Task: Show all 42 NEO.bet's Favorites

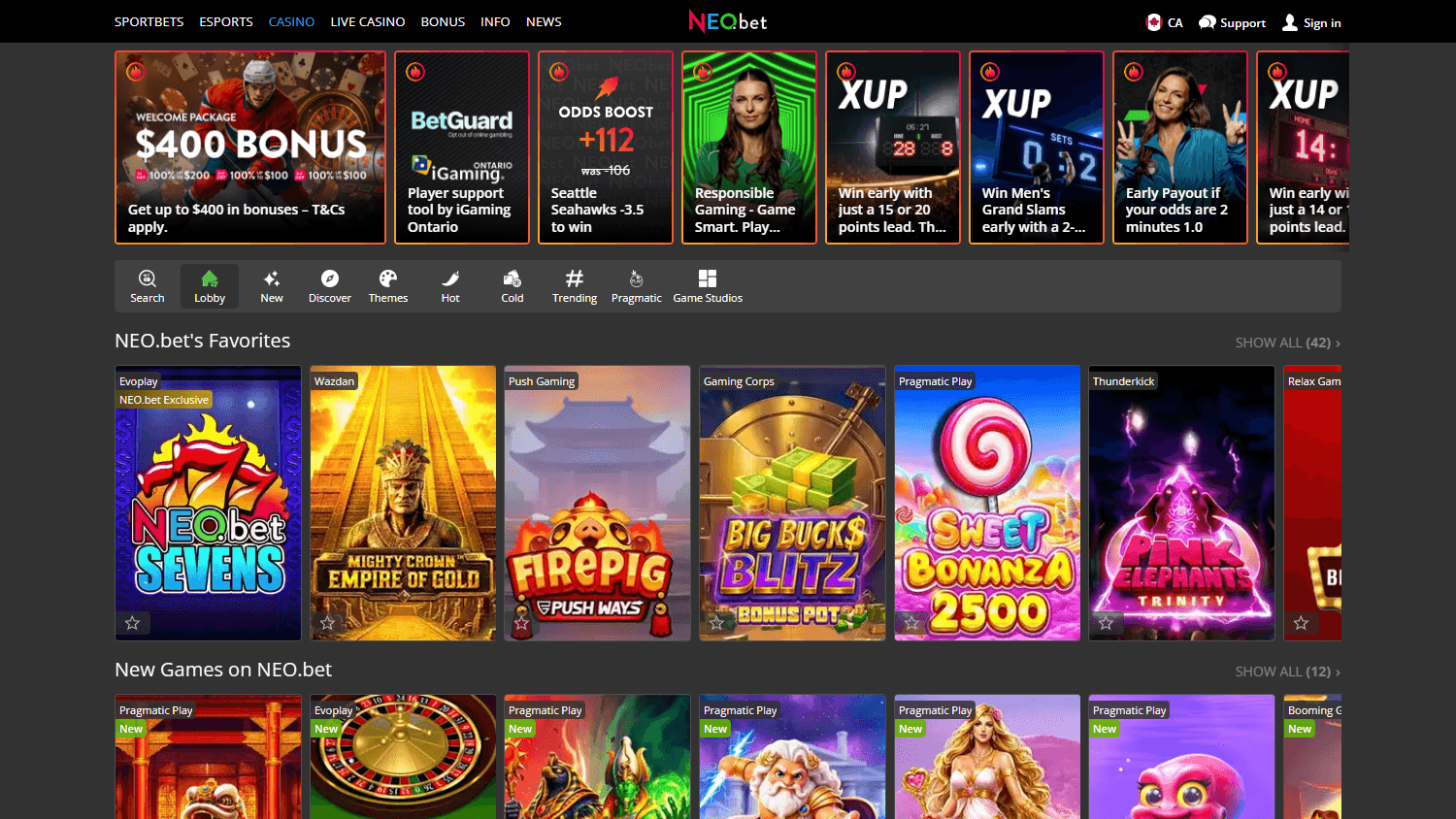Action: [1287, 343]
